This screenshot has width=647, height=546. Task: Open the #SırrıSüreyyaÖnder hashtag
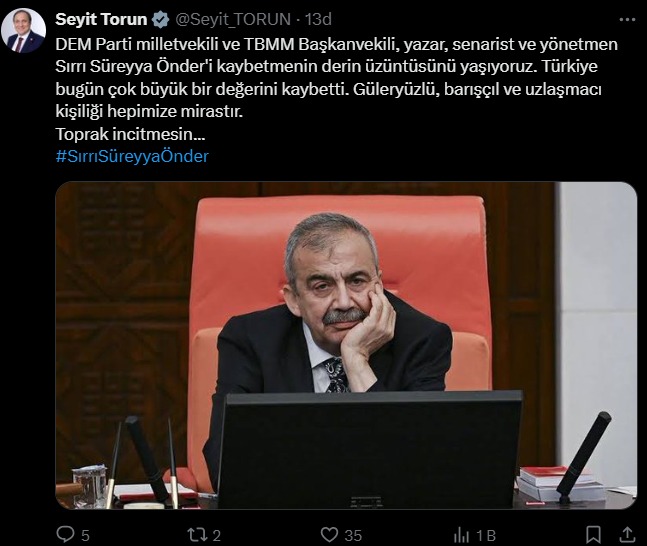tap(132, 156)
